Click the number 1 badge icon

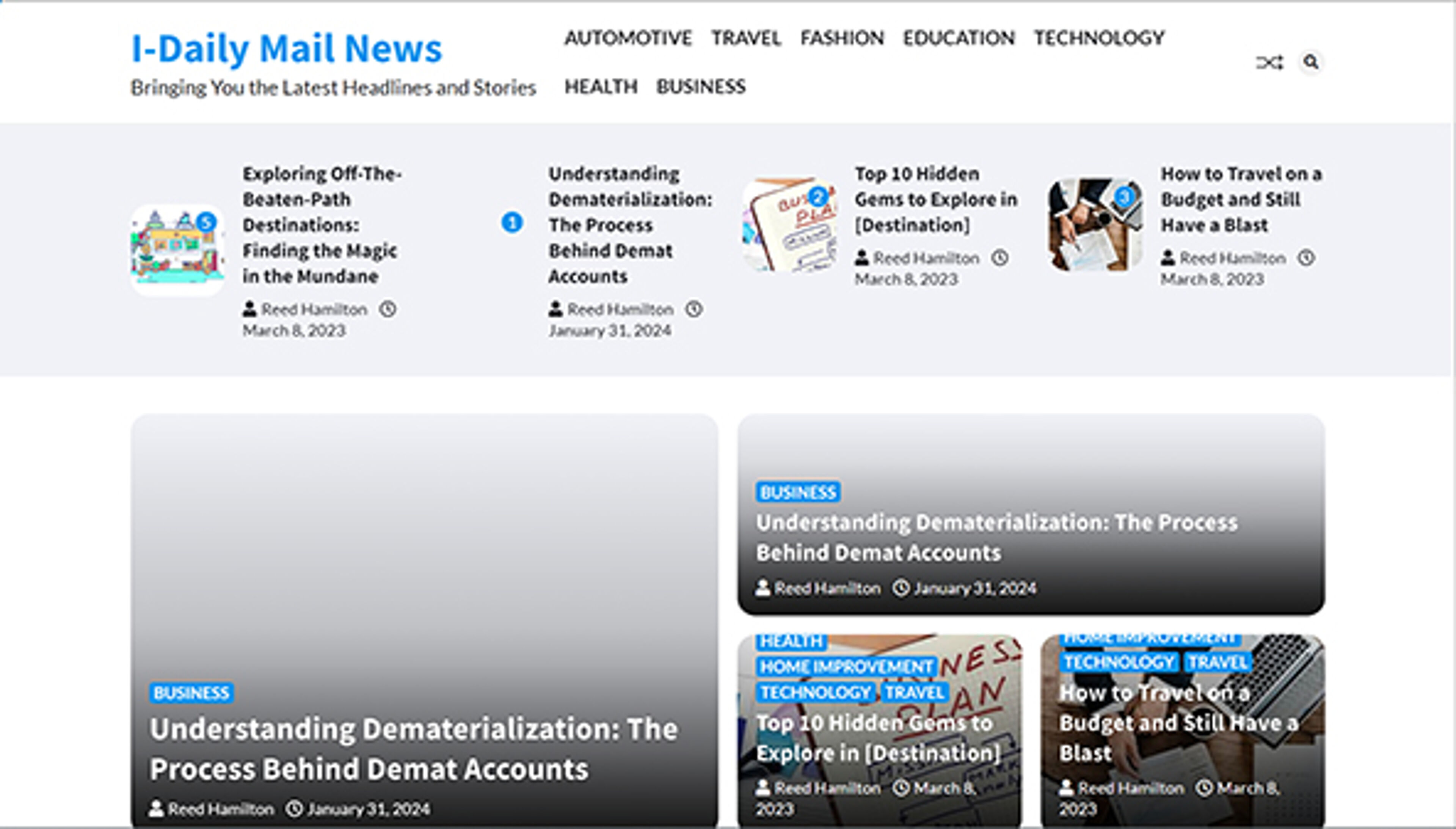click(512, 223)
